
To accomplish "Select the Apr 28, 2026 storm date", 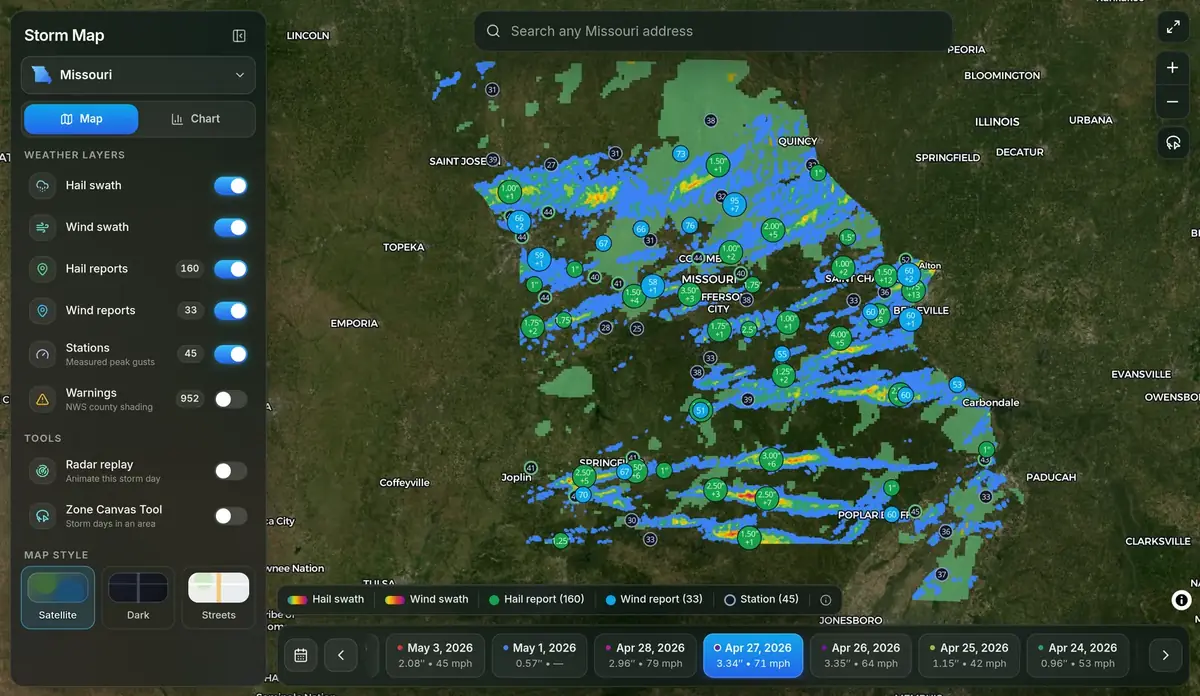I will pyautogui.click(x=646, y=656).
